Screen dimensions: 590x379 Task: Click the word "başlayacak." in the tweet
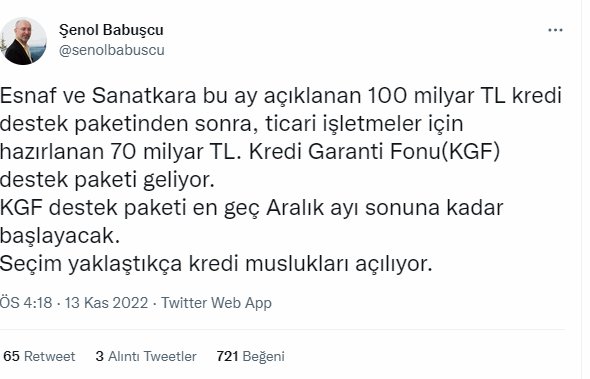pyautogui.click(x=59, y=236)
